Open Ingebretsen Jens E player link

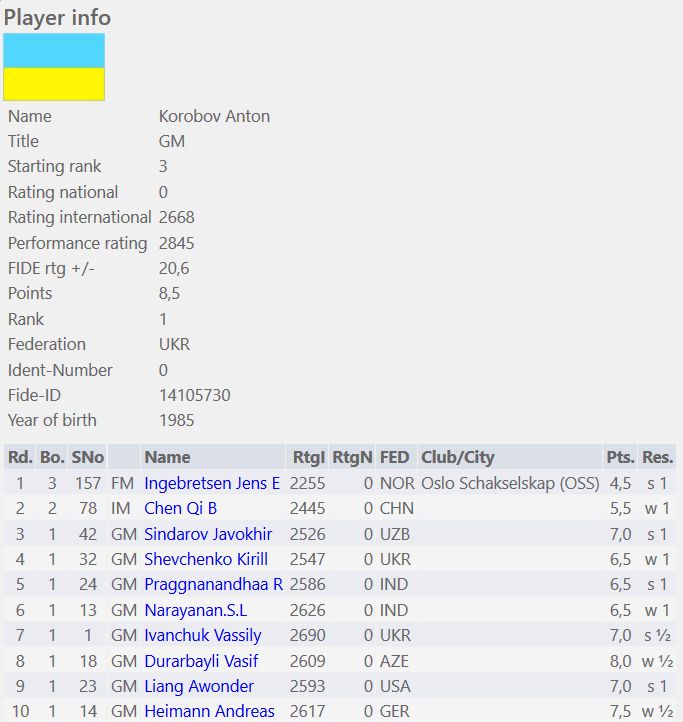(x=212, y=483)
